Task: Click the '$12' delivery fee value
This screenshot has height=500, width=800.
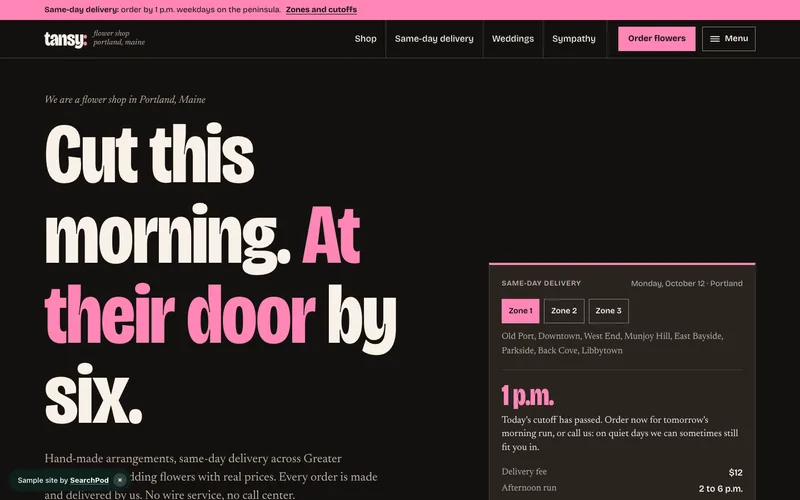Action: click(736, 472)
